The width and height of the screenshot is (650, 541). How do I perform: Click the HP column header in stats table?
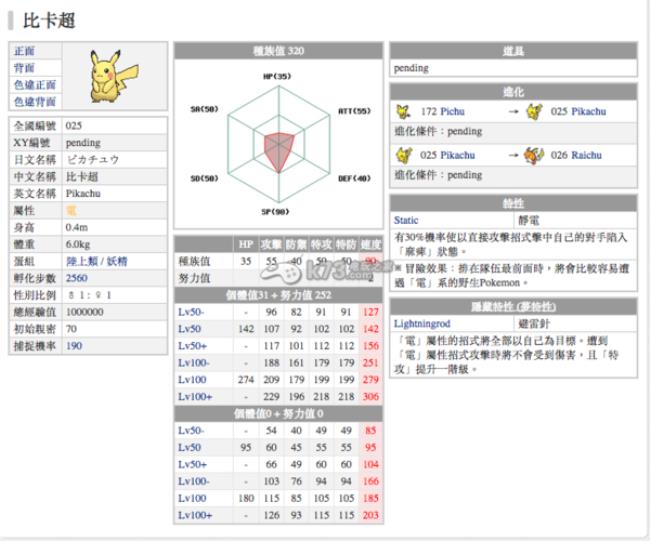(x=246, y=245)
